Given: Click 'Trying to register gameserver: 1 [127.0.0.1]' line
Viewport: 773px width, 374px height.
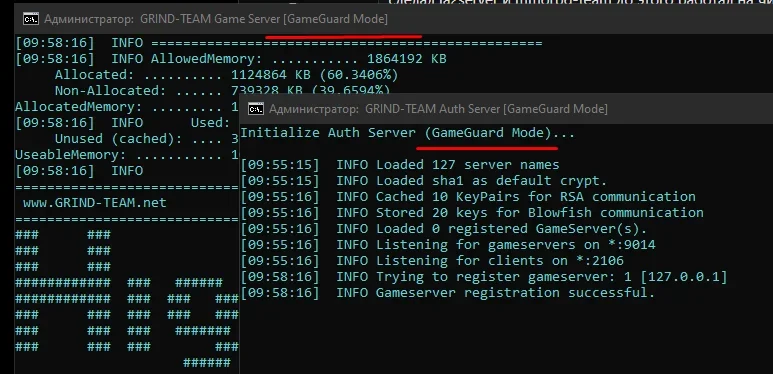Looking at the screenshot, I should click(484, 277).
